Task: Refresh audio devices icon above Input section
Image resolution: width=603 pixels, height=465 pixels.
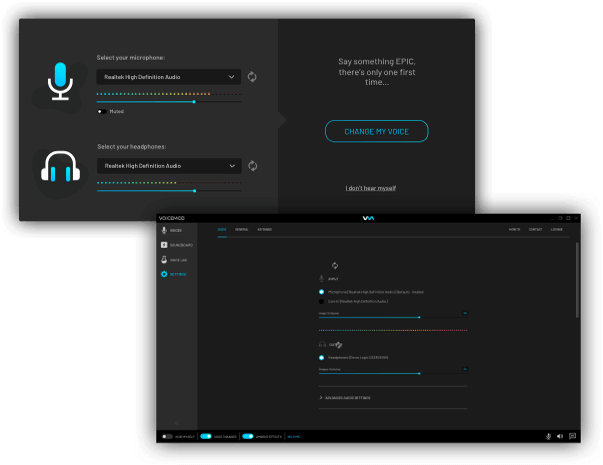Action: [335, 265]
